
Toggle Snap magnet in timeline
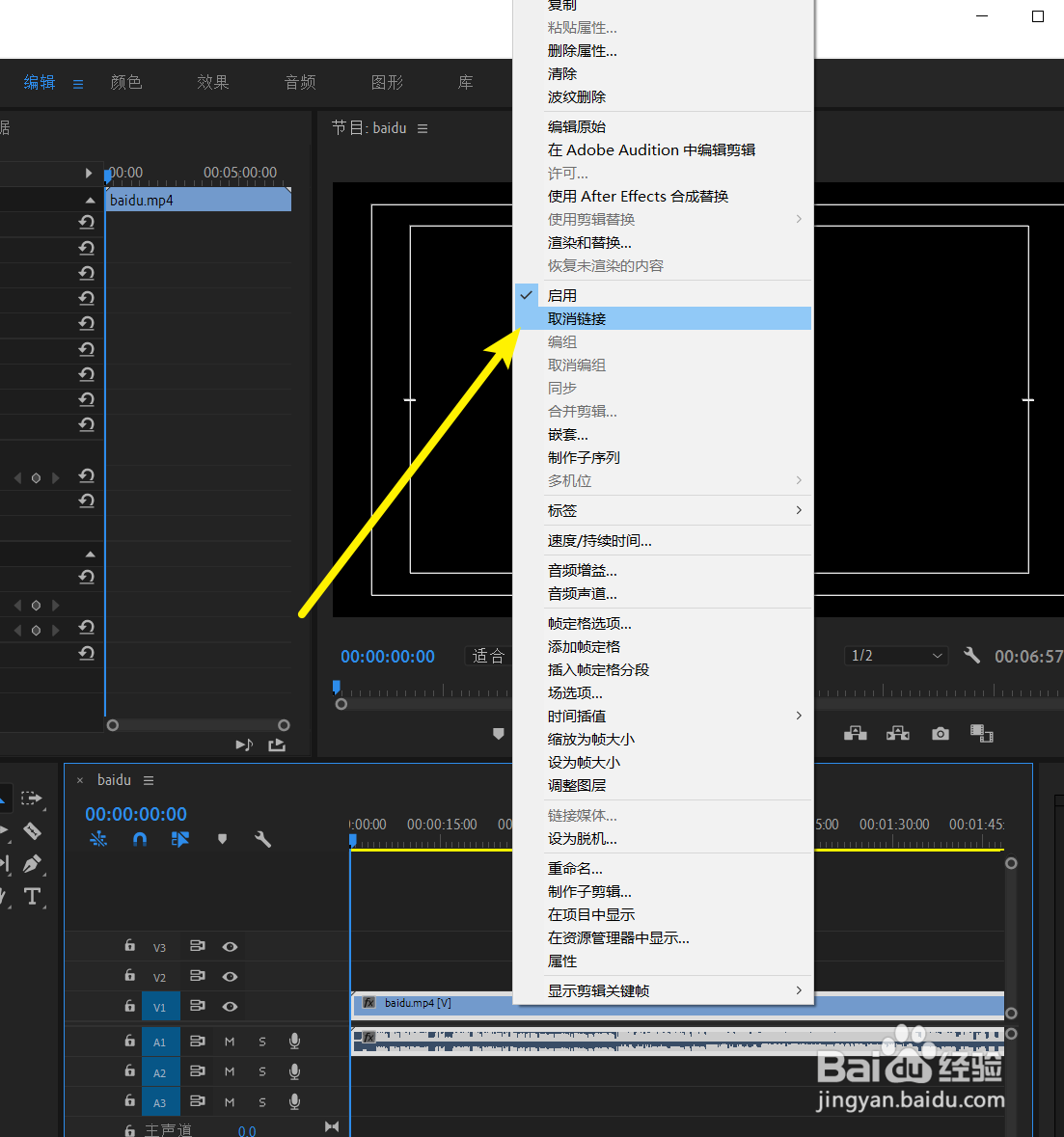click(x=140, y=839)
